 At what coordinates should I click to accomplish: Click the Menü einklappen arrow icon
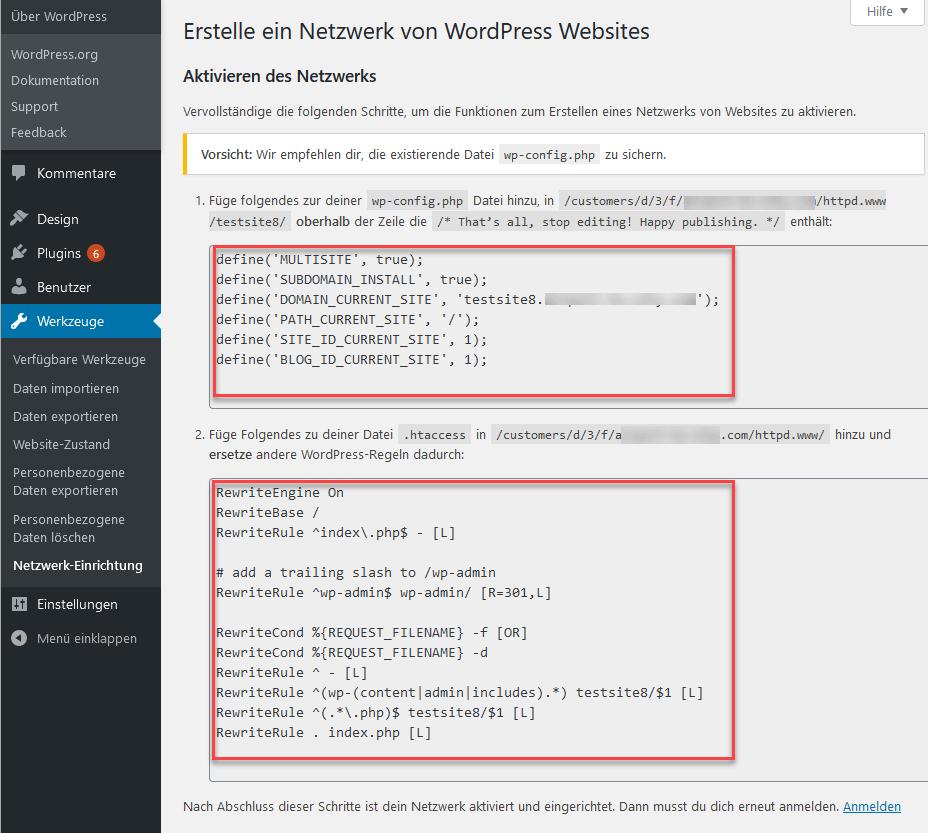(19, 638)
